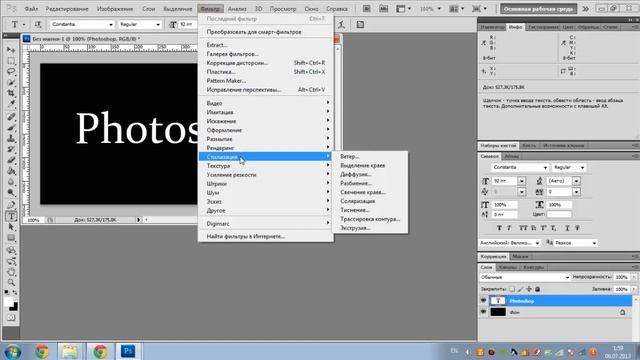Click text Цвет color swatch in Character panel
Screen dimensions: 640x360
point(559,214)
